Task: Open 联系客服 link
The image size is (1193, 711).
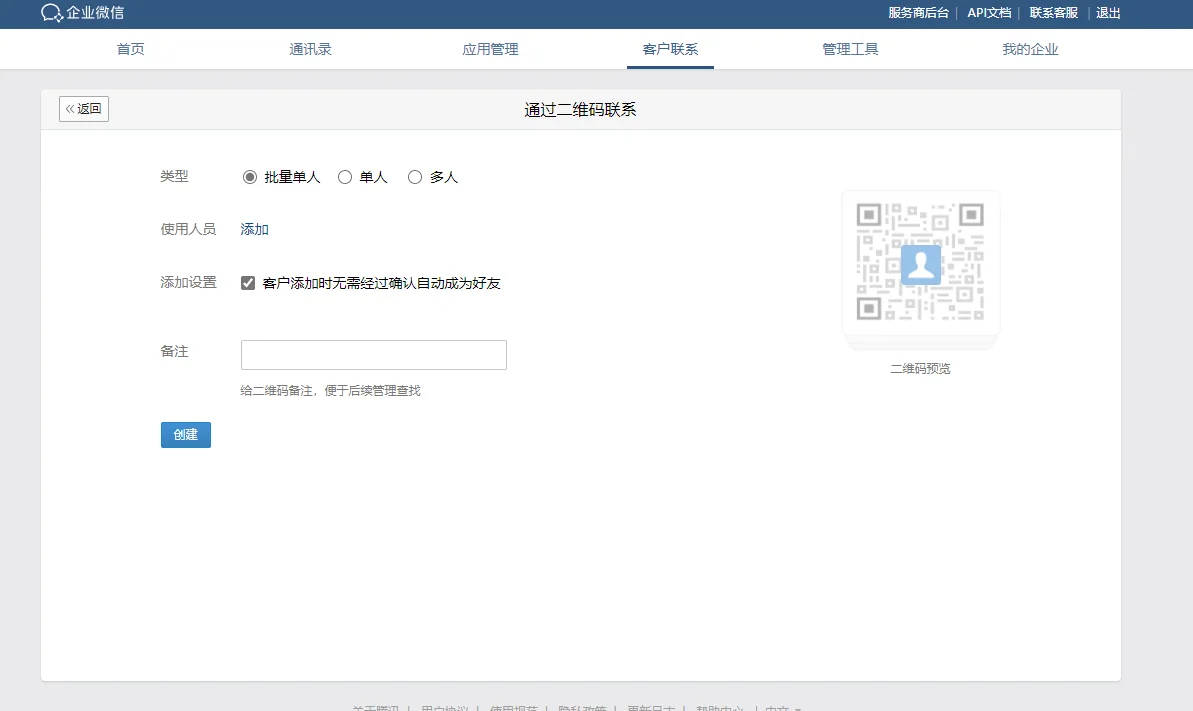Action: click(x=1054, y=13)
